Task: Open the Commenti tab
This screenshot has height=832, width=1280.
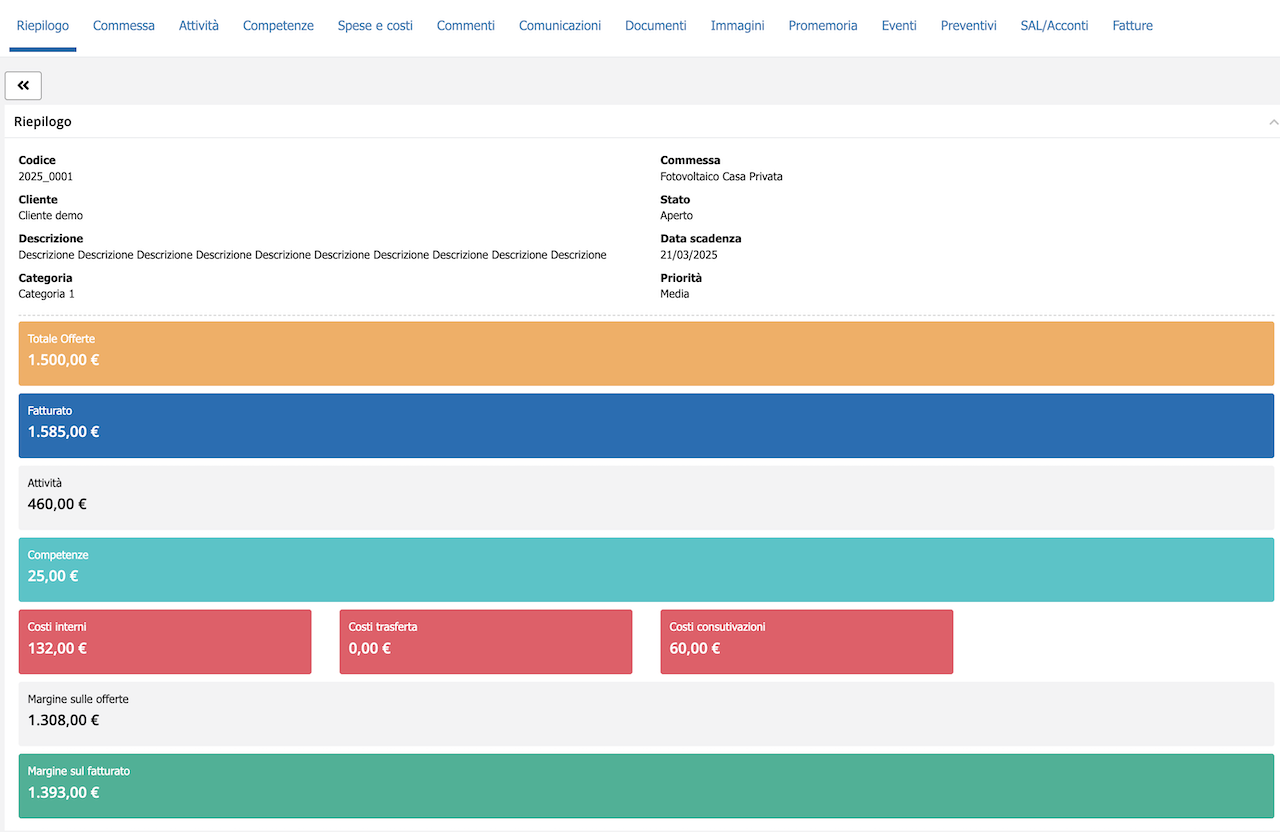Action: point(466,26)
